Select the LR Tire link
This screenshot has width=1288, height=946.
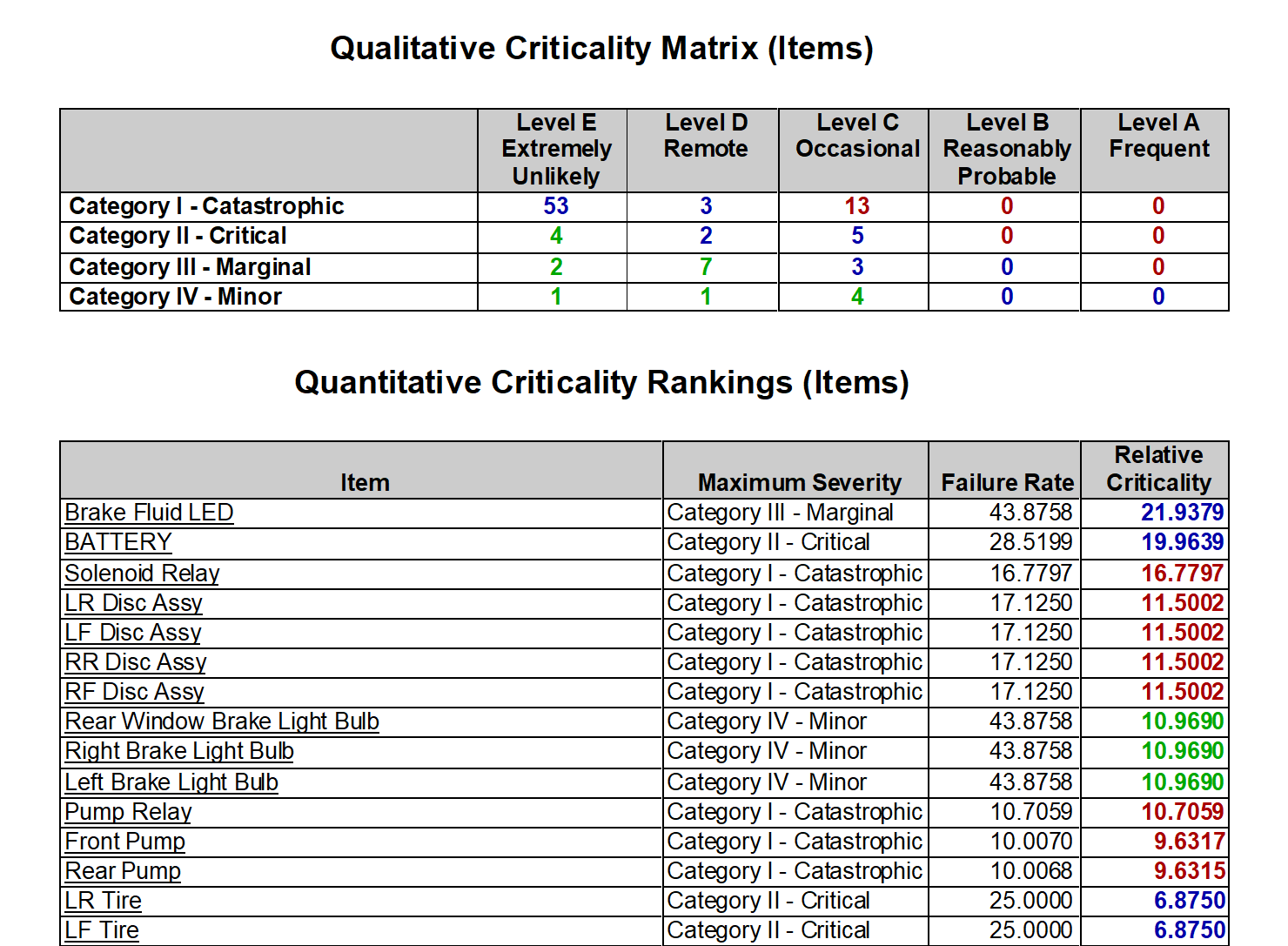[x=104, y=901]
